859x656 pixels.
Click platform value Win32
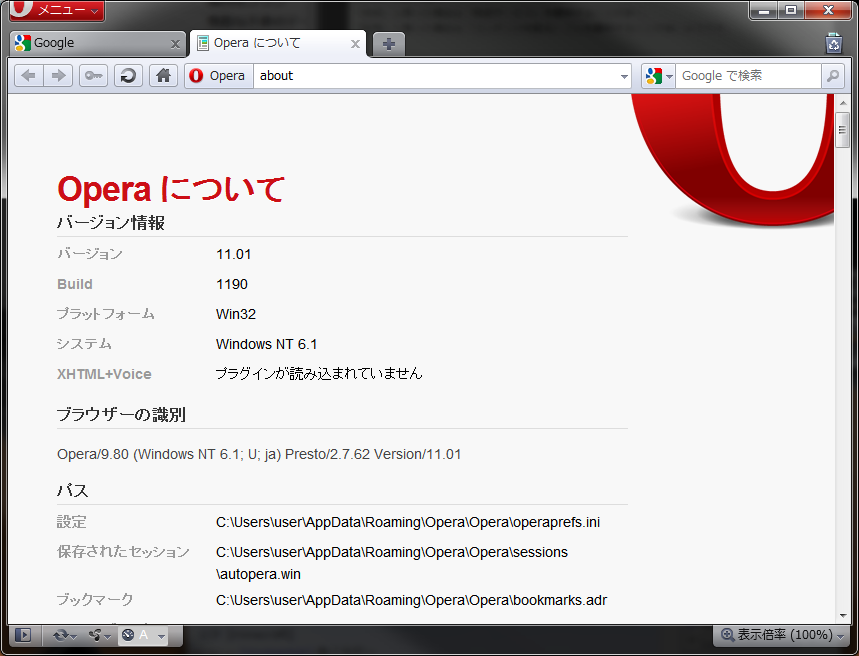click(236, 314)
